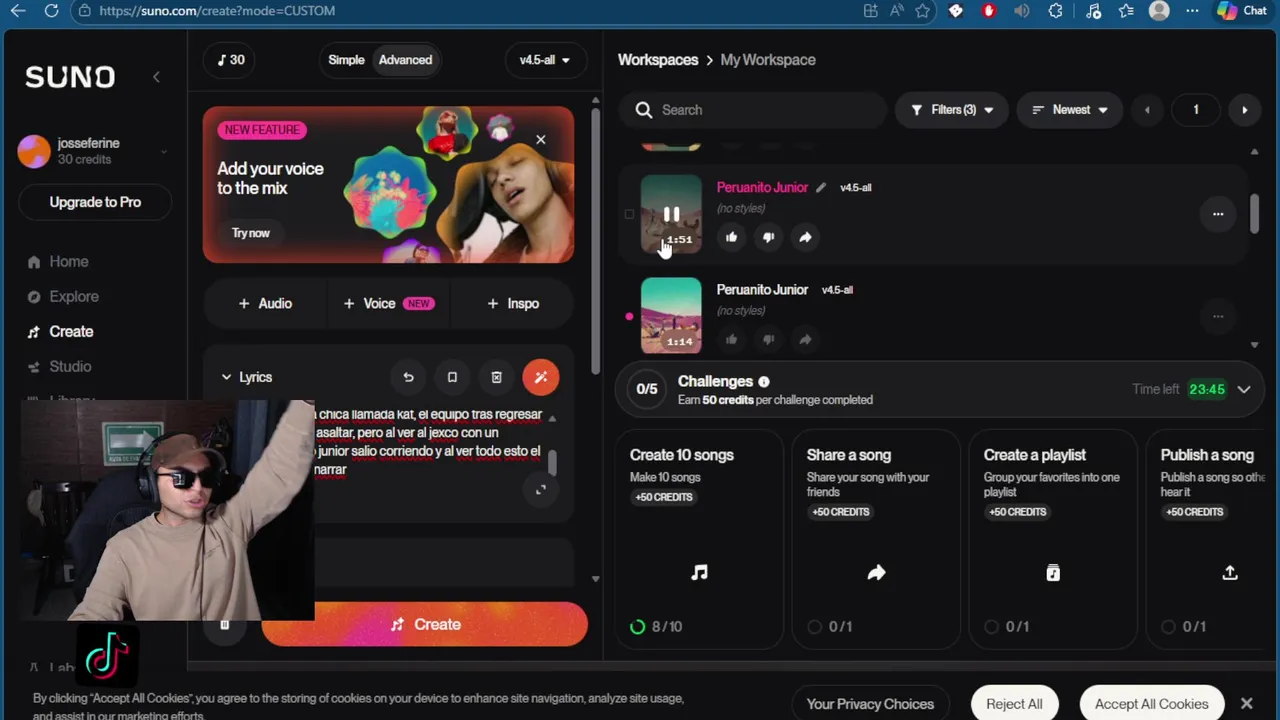Click the browser favorites star icon
Viewport: 1280px width, 720px height.
click(923, 11)
